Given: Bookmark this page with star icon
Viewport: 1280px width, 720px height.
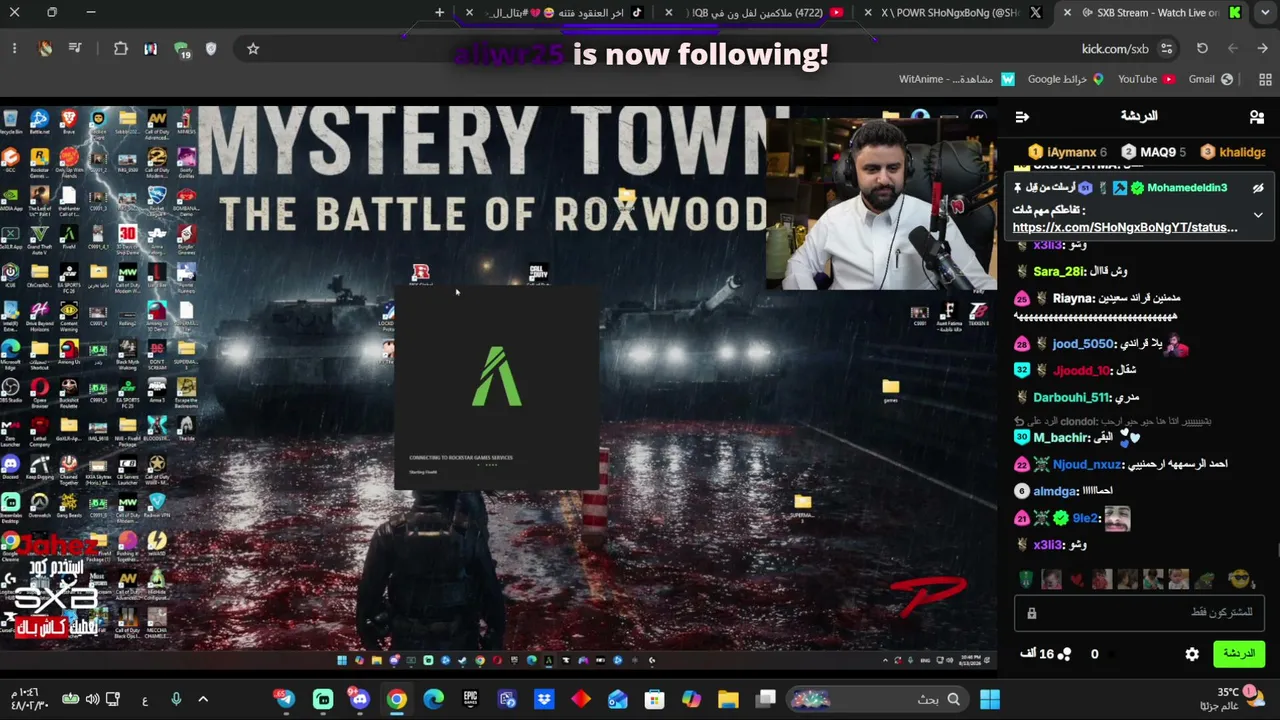Looking at the screenshot, I should point(253,49).
